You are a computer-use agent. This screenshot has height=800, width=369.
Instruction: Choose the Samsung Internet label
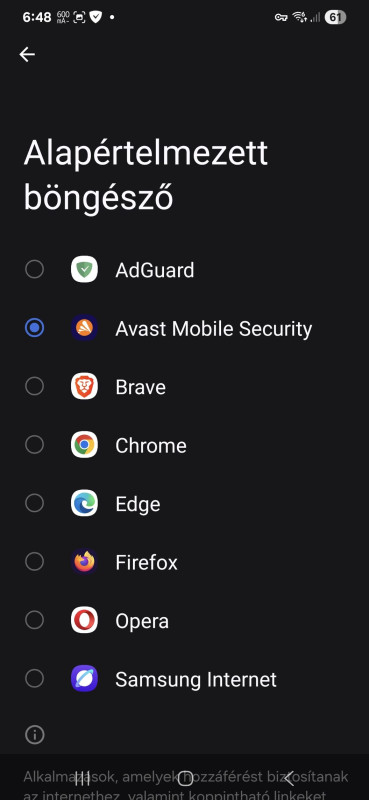pos(196,680)
